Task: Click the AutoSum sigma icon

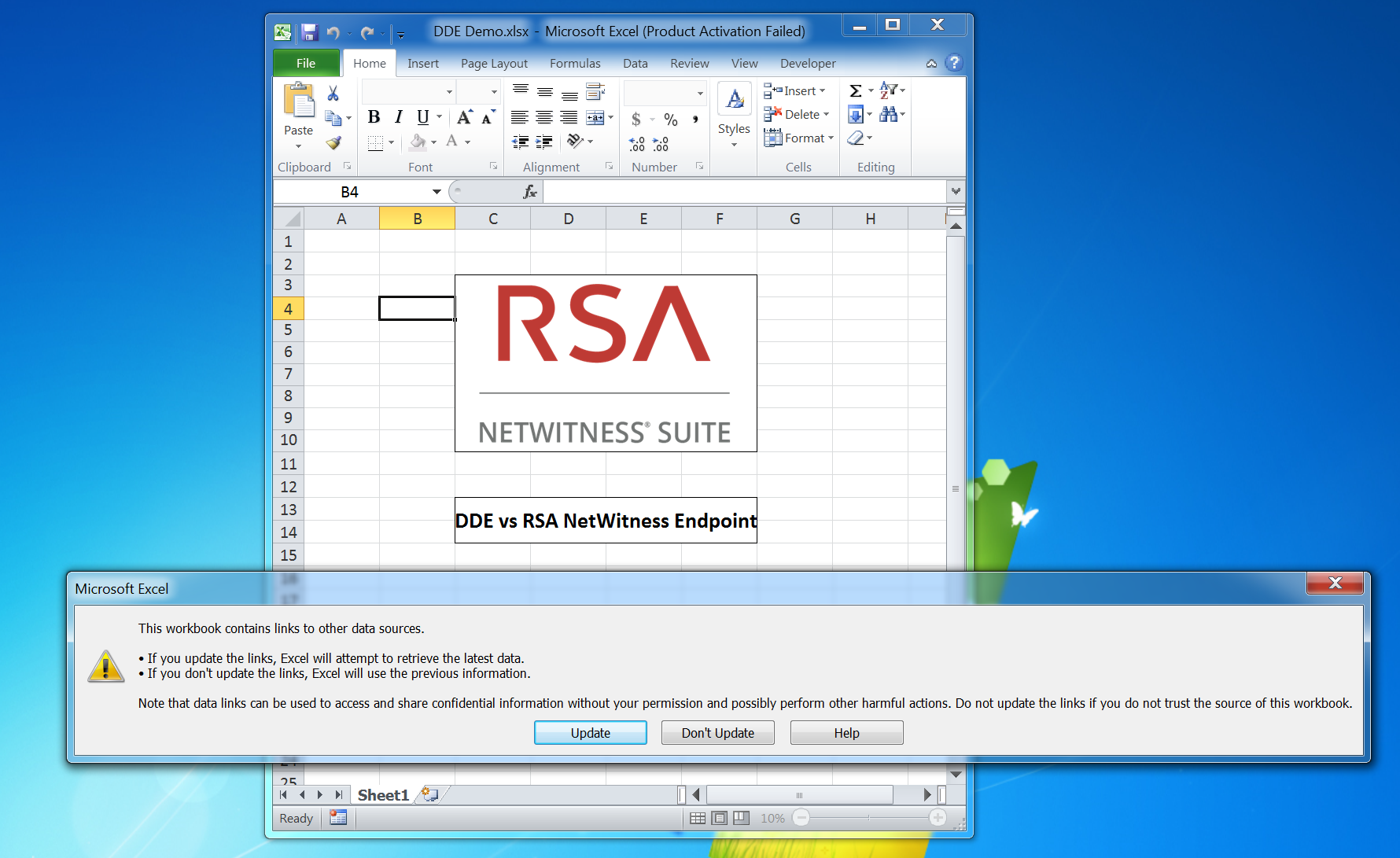Action: pos(856,91)
